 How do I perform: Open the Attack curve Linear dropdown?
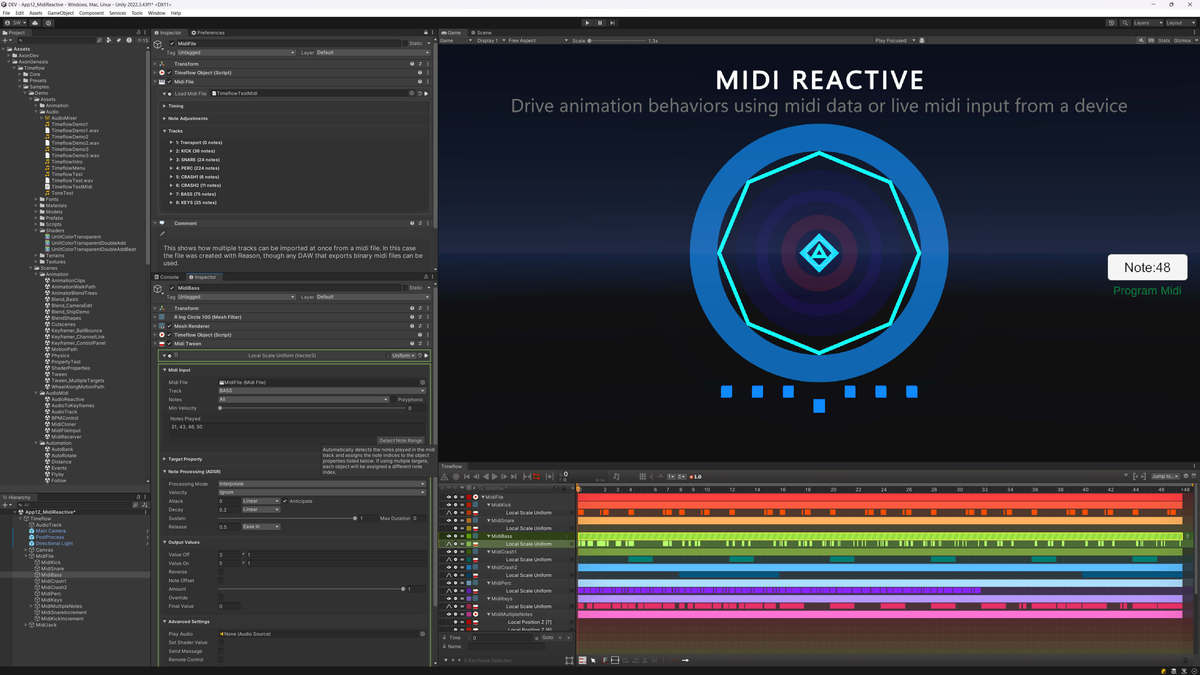261,500
